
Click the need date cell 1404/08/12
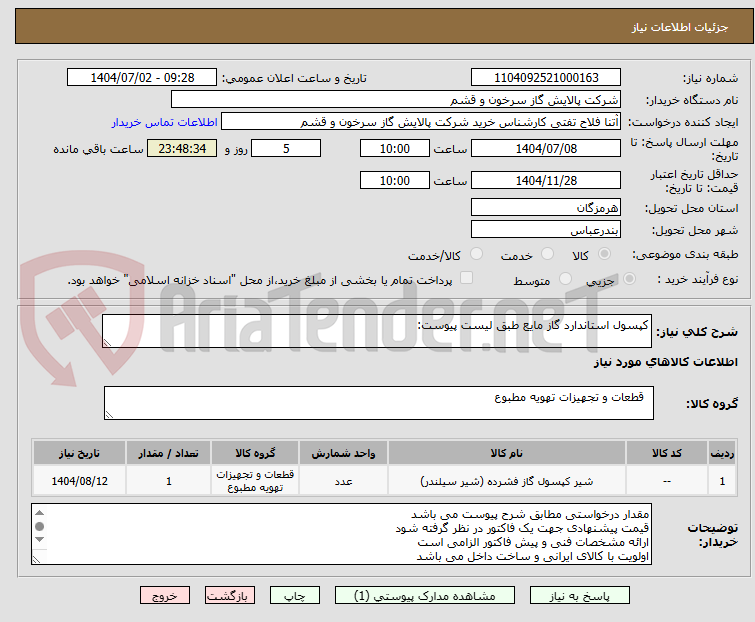(79, 481)
